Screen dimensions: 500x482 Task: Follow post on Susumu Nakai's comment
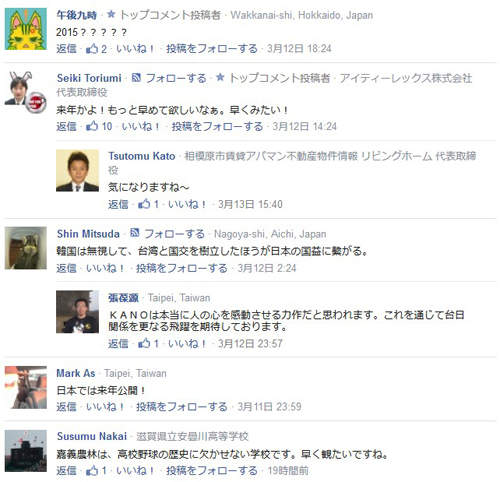tap(212, 470)
